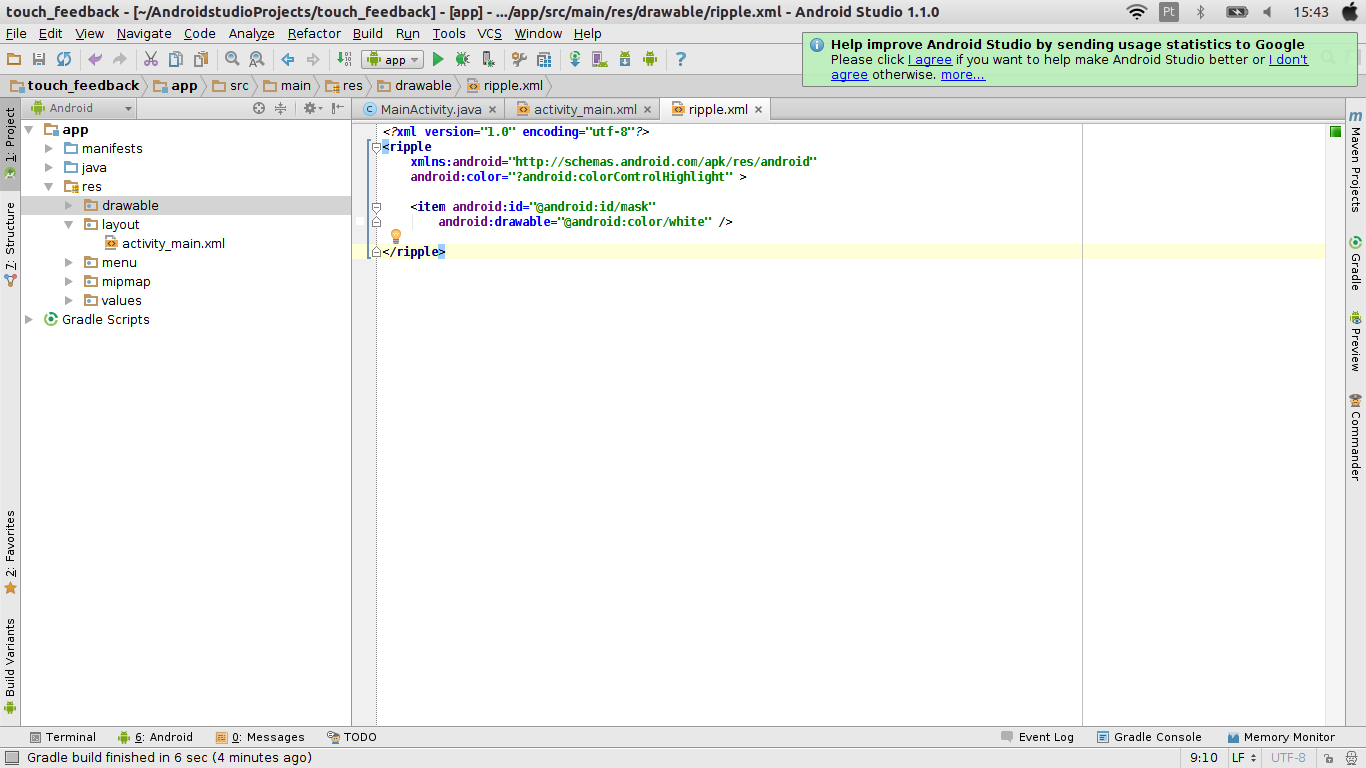1366x768 pixels.
Task: Select activity_main.xml in project tree
Action: click(x=173, y=243)
